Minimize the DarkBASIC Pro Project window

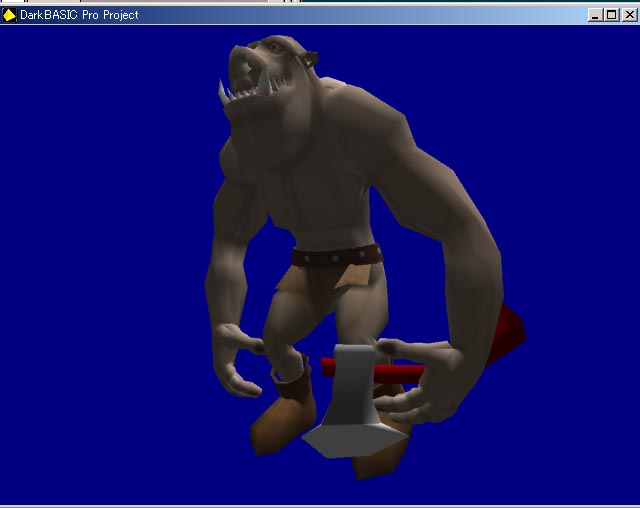[596, 15]
